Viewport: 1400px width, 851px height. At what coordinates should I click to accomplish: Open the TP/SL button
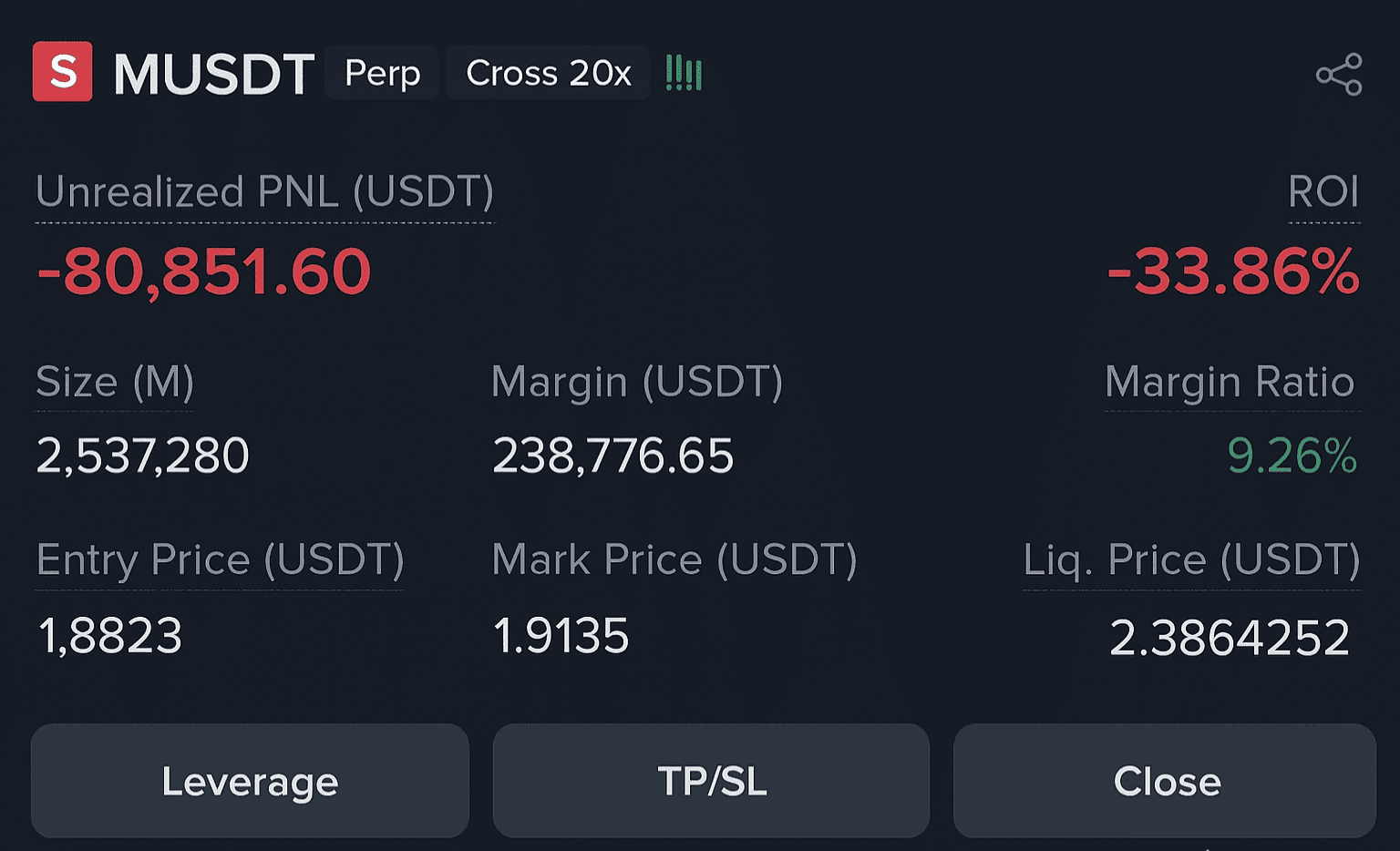(x=711, y=781)
